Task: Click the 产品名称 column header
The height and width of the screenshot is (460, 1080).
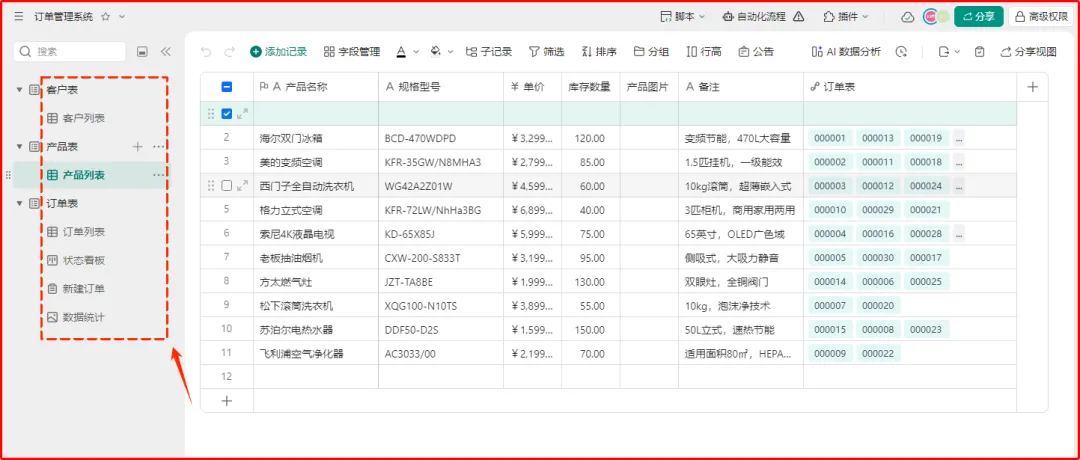Action: pyautogui.click(x=316, y=87)
